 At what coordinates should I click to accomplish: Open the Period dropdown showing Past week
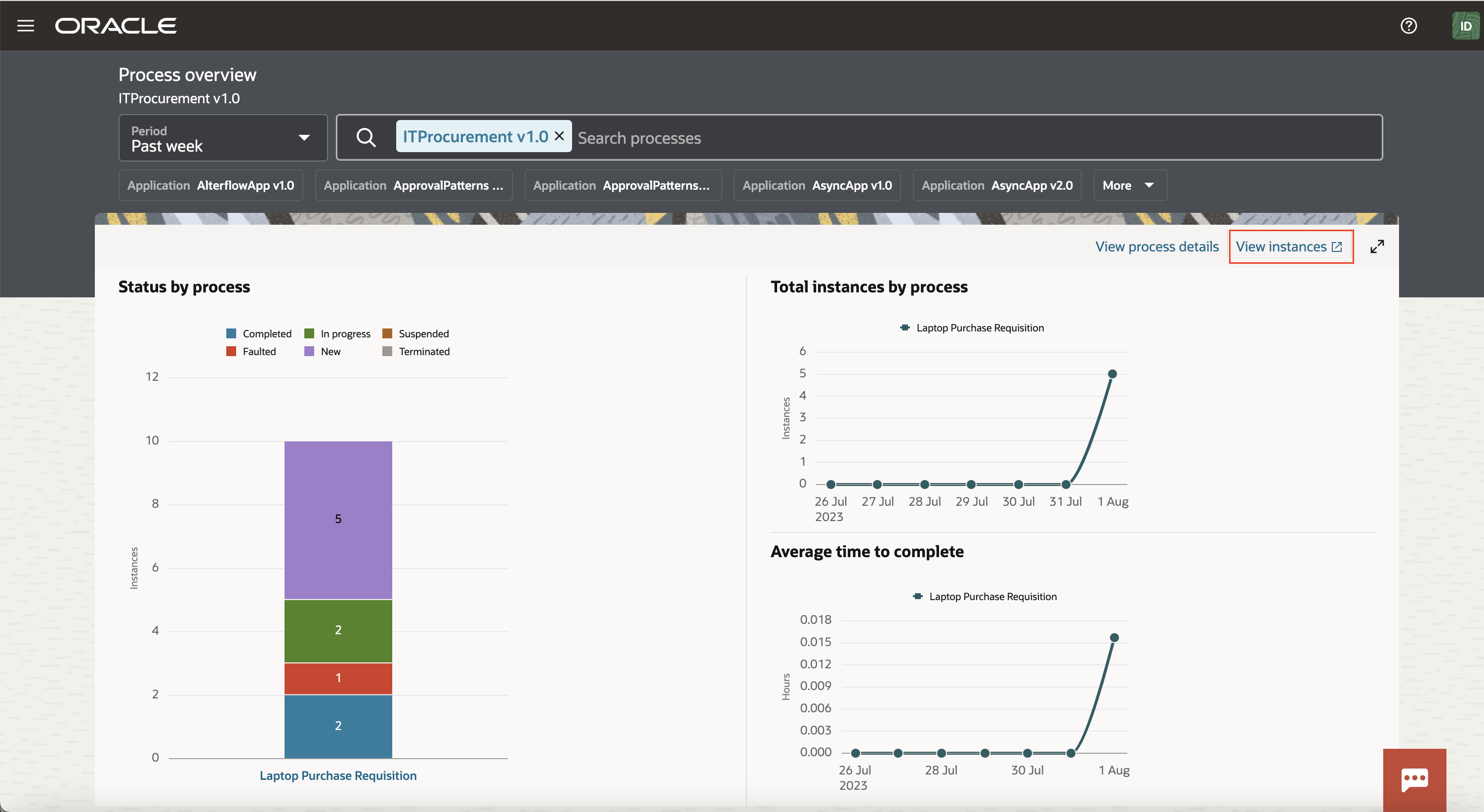coord(222,138)
